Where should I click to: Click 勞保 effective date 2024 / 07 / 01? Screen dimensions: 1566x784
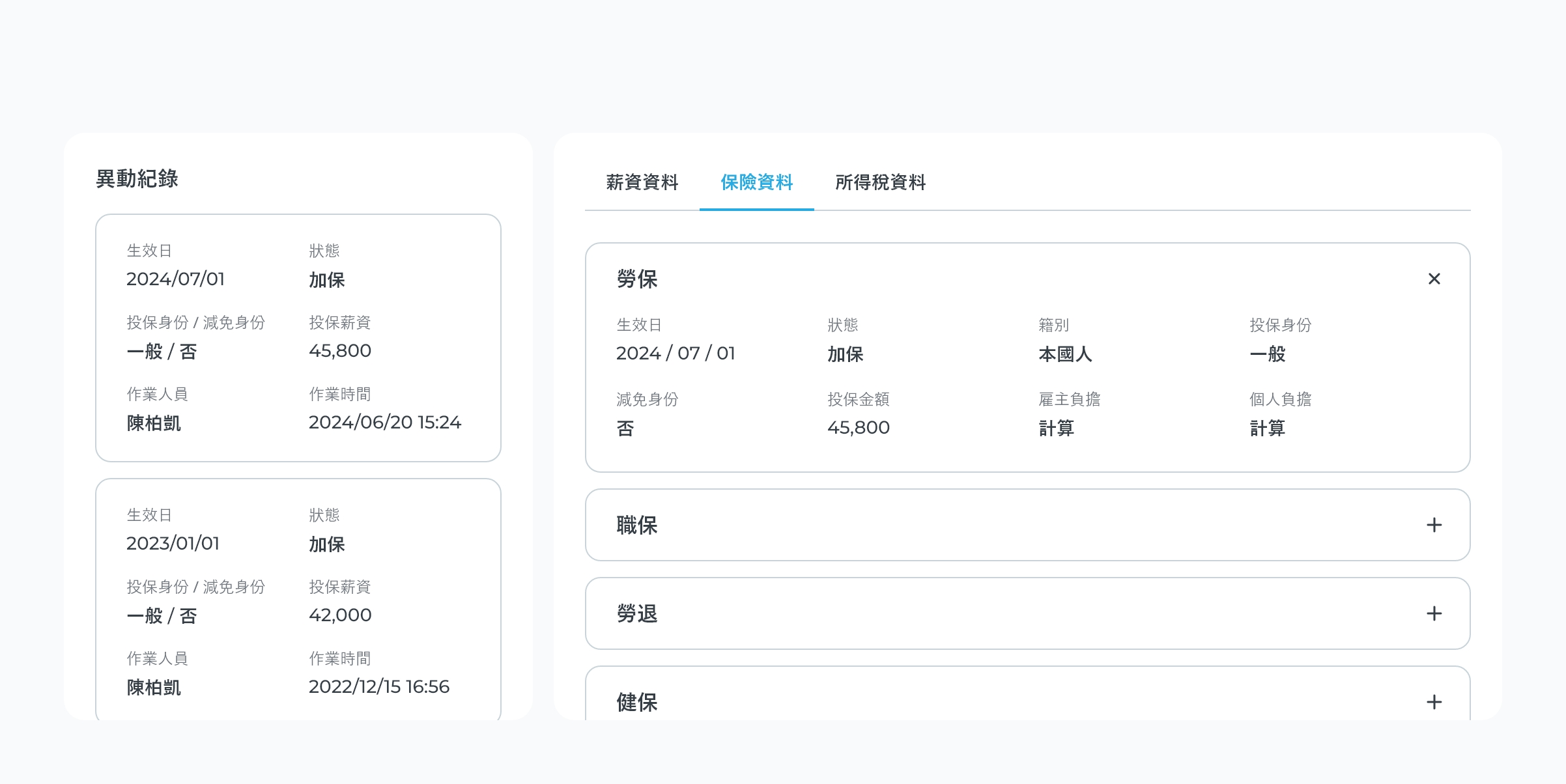click(x=676, y=353)
